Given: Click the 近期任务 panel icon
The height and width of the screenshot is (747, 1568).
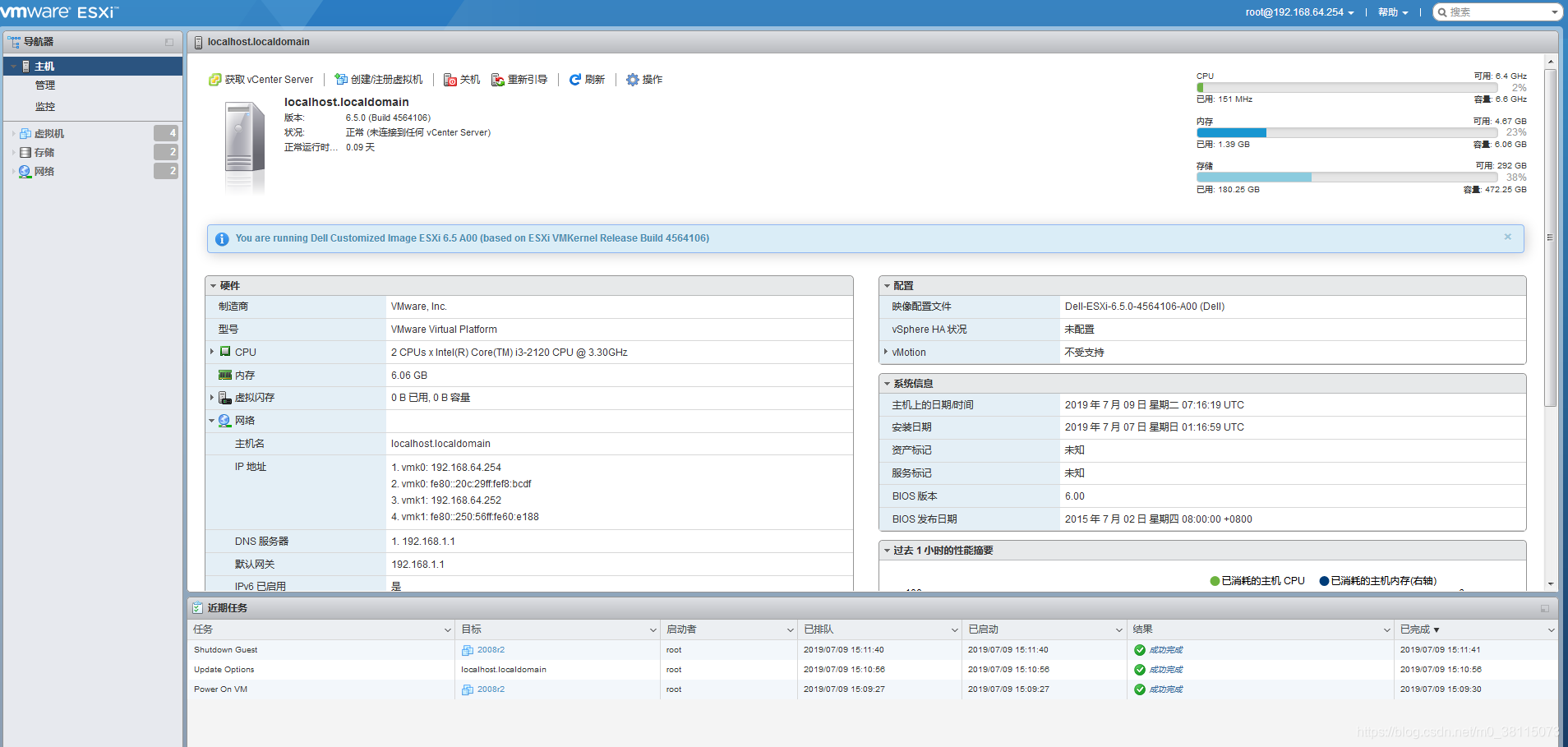Looking at the screenshot, I should coord(197,608).
